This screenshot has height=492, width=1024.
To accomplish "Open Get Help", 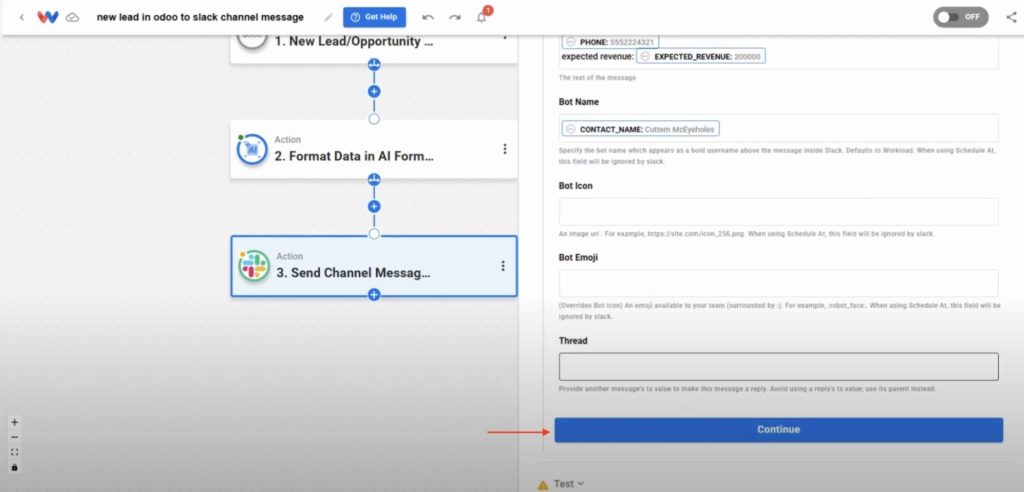I will point(374,17).
